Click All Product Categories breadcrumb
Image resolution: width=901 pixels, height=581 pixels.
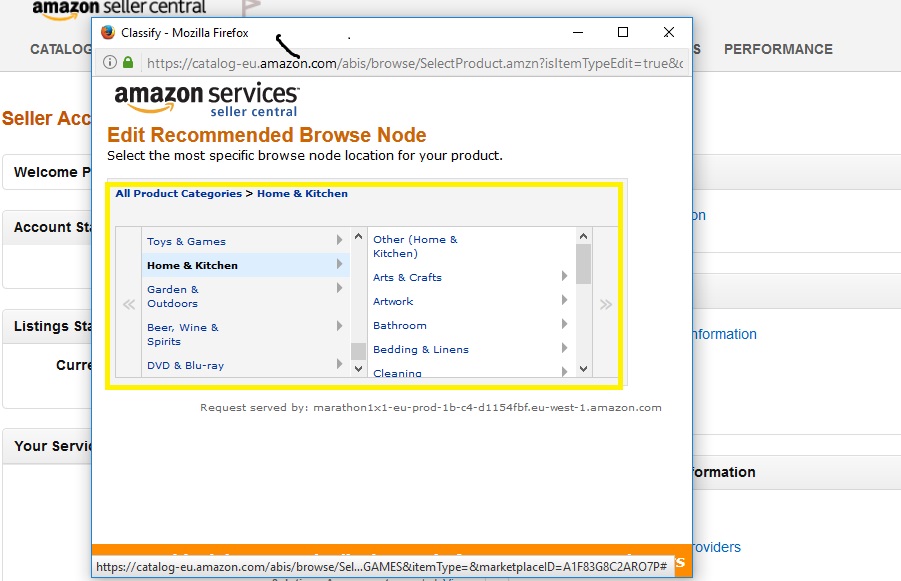(178, 194)
